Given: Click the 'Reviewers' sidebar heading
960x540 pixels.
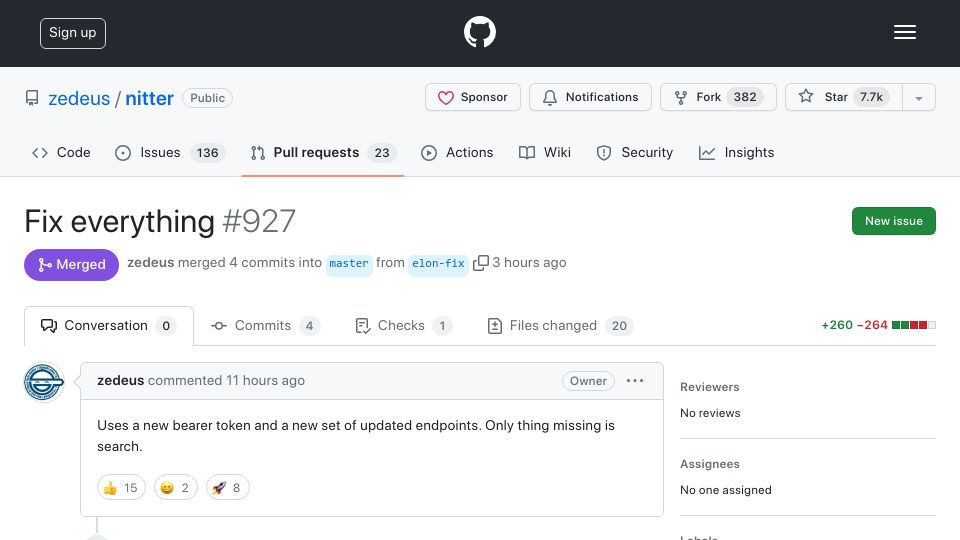Looking at the screenshot, I should [x=710, y=387].
